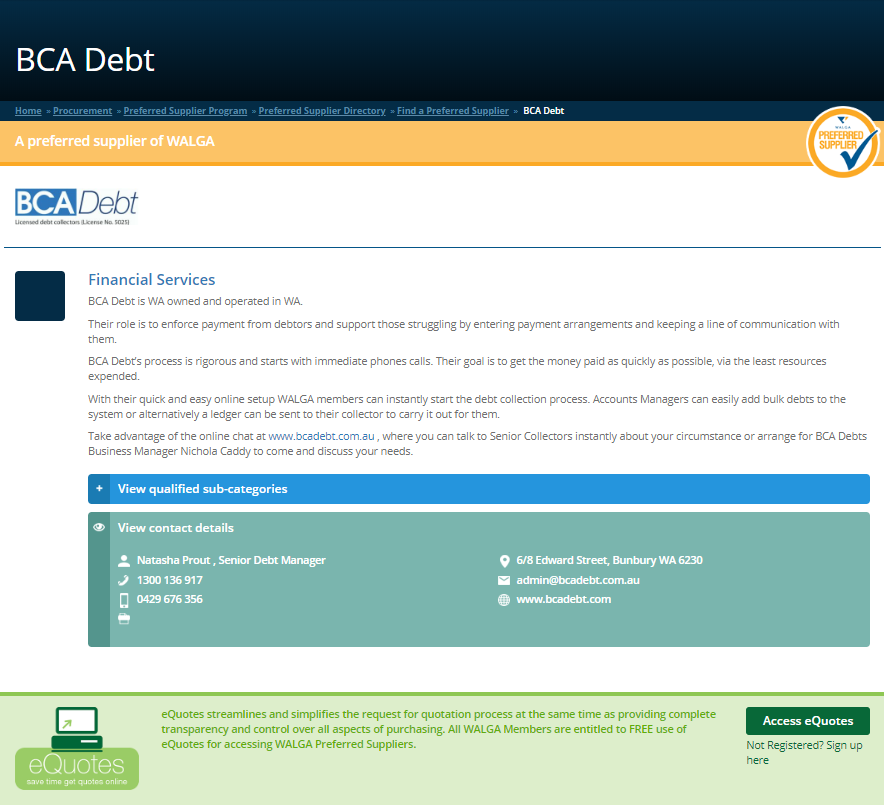Click the mobile icon beside 0429 676 356

[124, 600]
